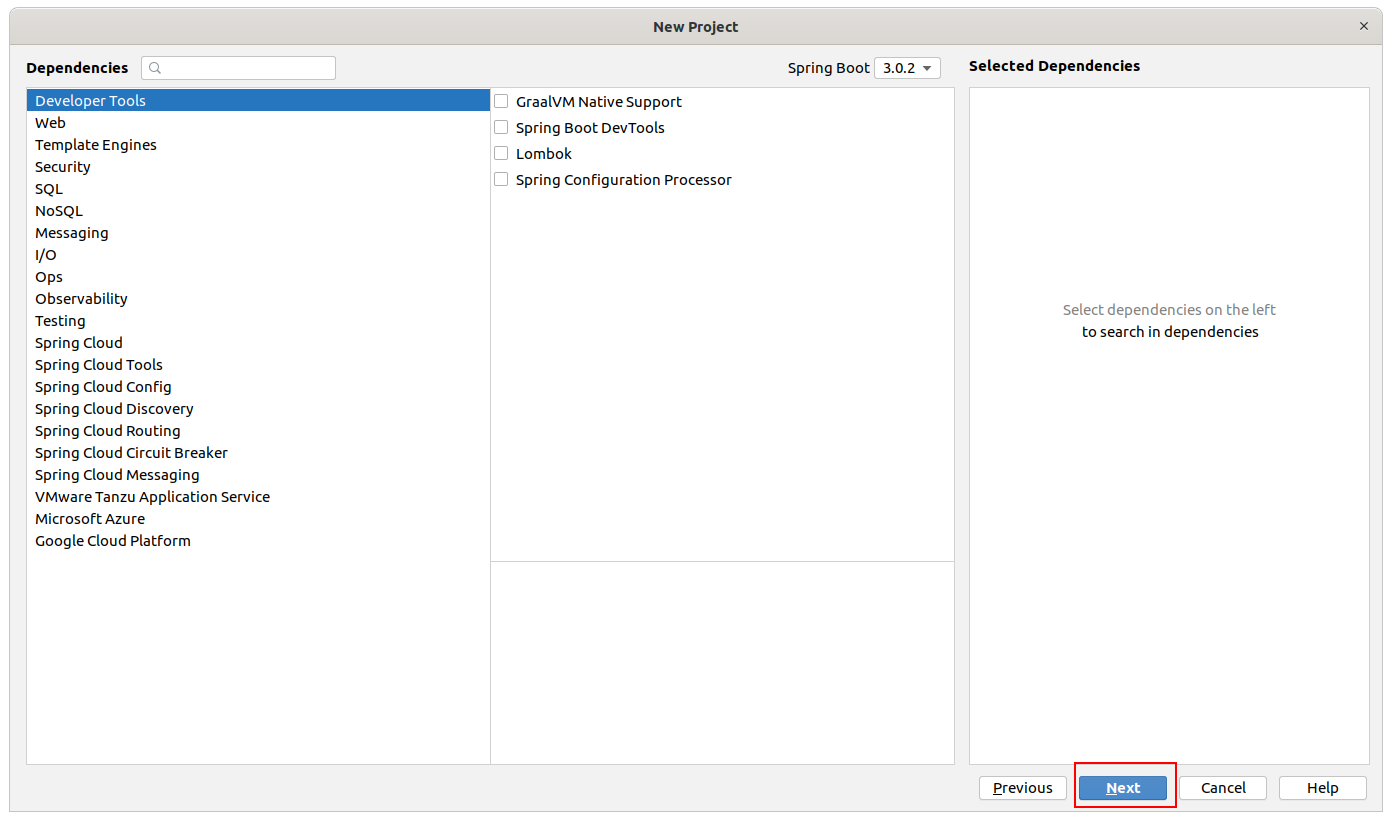Screen dimensions: 1392x821
Task: Enable Spring Configuration Processor checkbox
Action: point(501,180)
